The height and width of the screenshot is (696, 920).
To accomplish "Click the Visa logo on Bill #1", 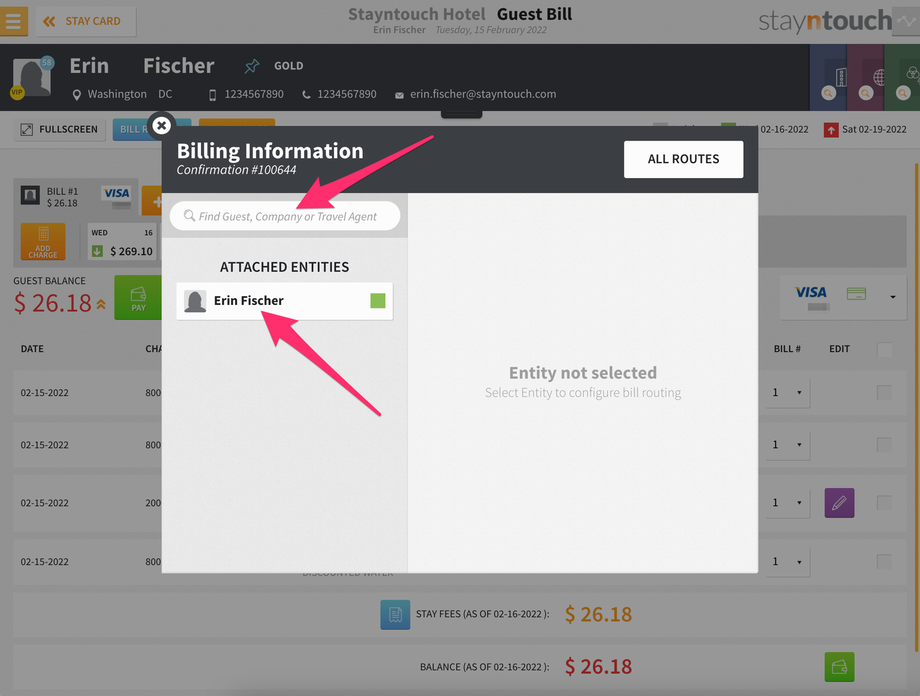I will coord(117,193).
